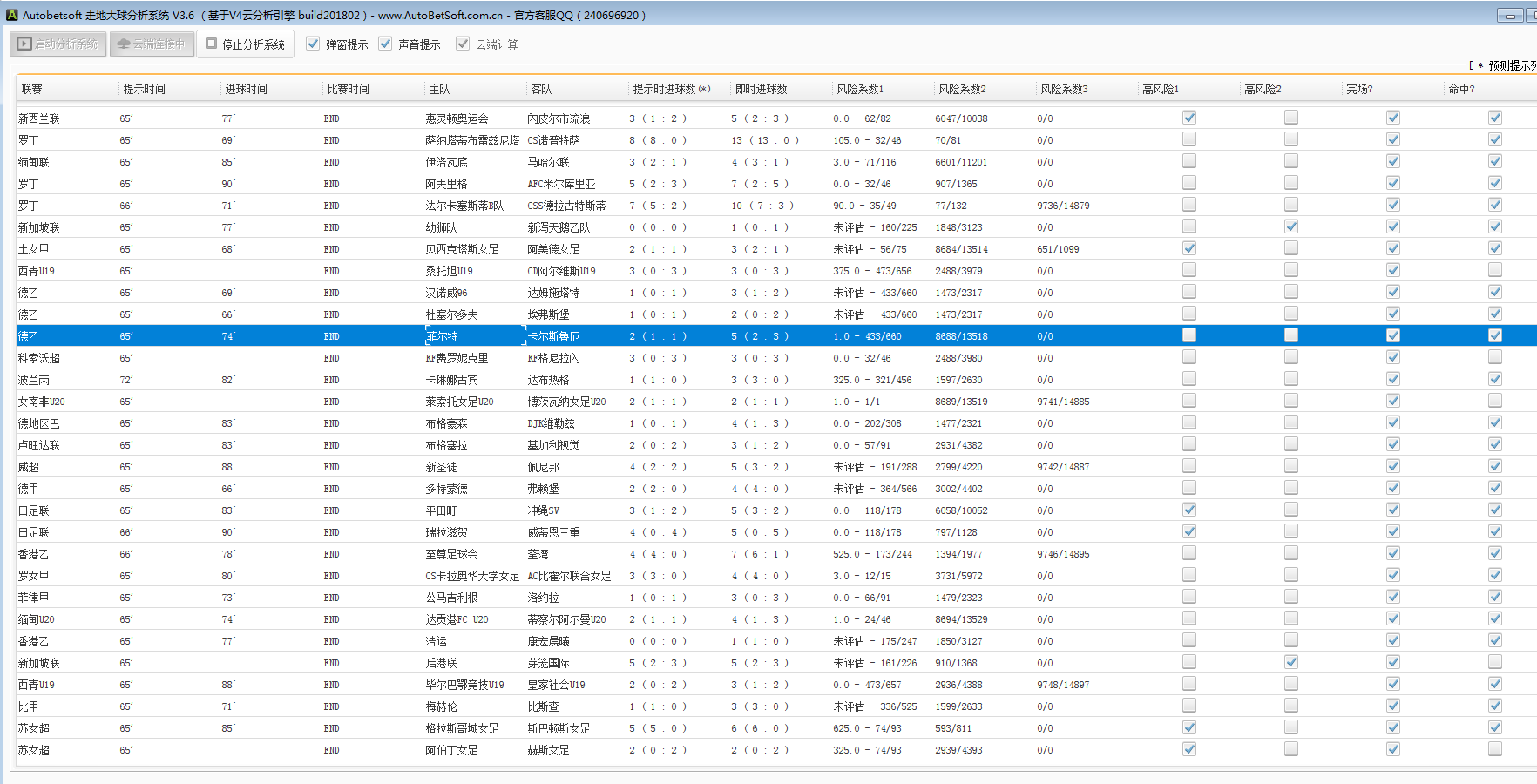Uncheck 高风险2 box in the 幼狮队 row
1537x784 pixels.
1291,226
